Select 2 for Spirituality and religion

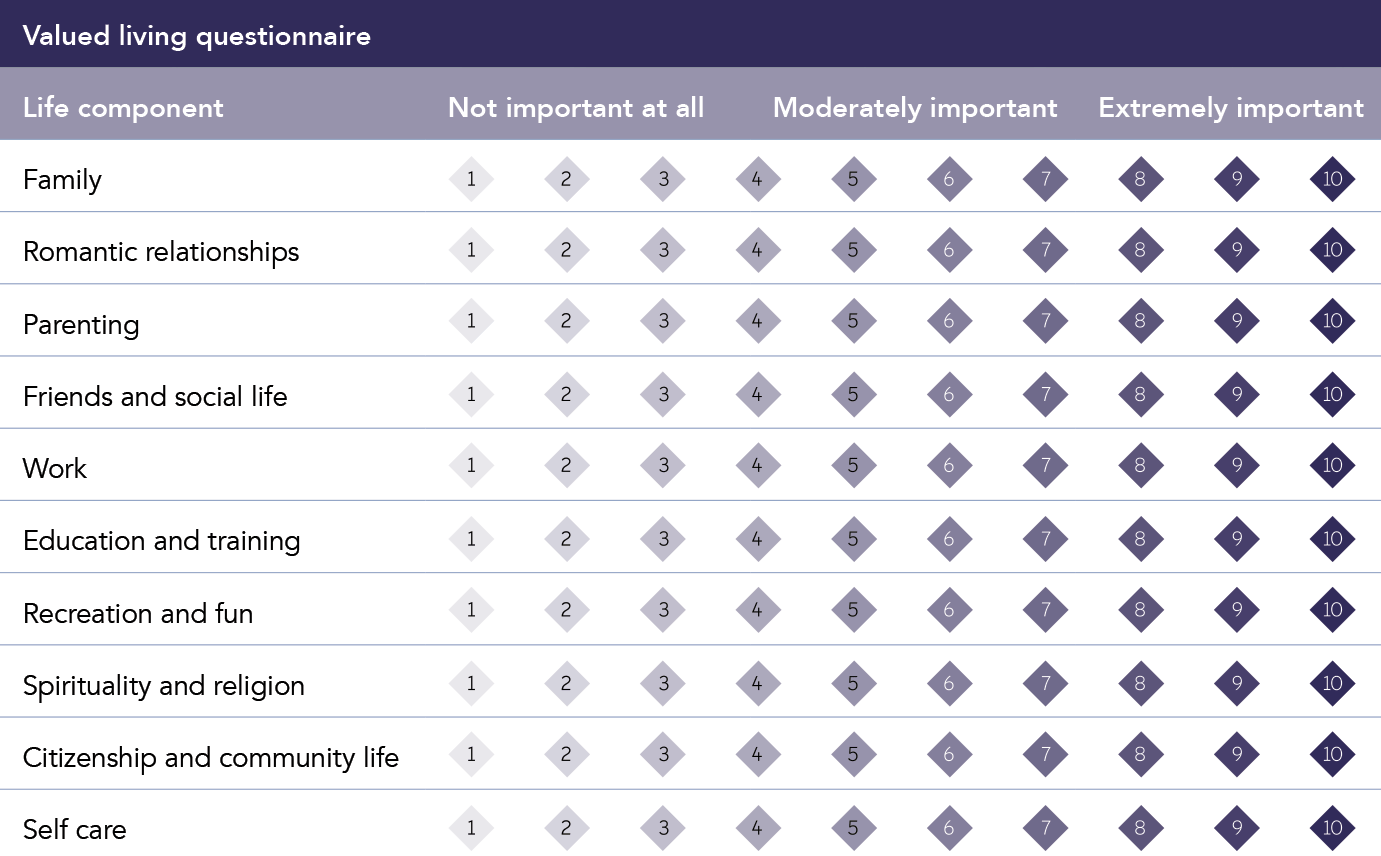[567, 684]
